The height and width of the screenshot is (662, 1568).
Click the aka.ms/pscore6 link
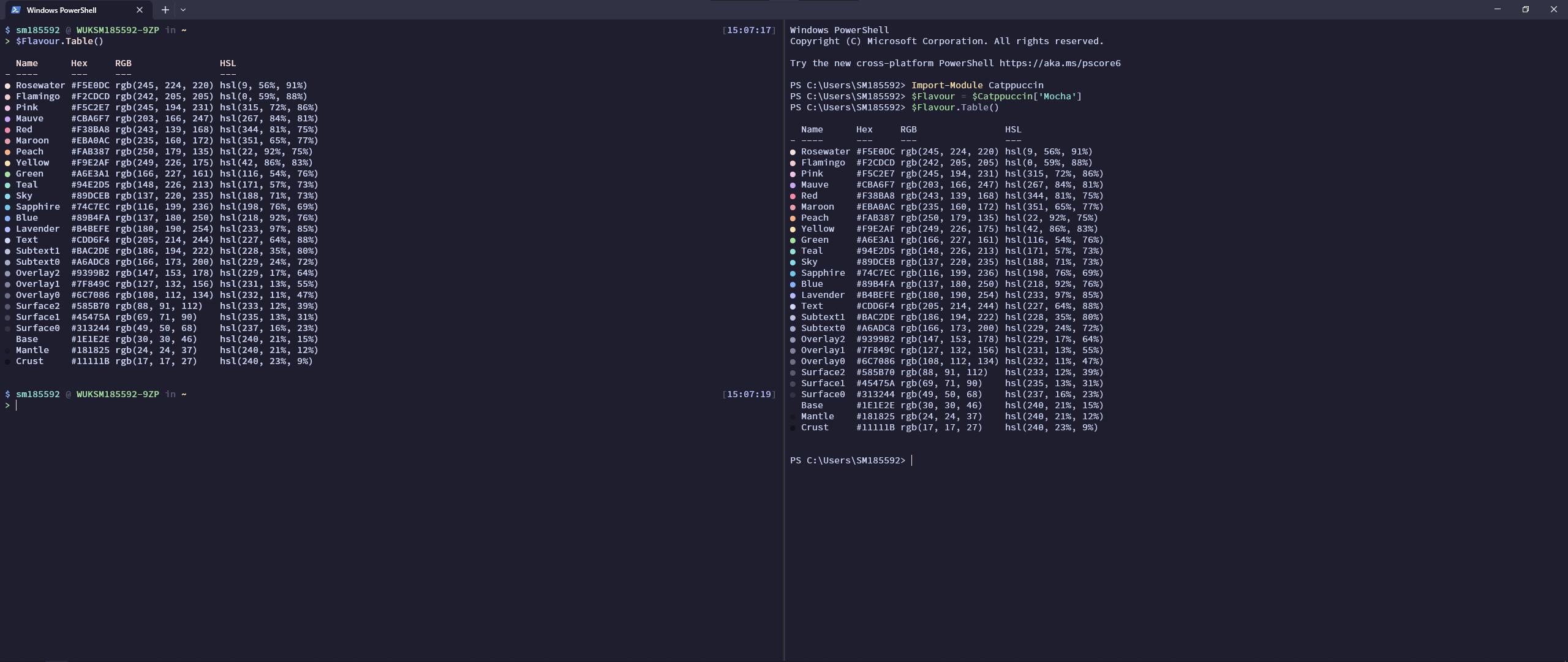click(1059, 63)
